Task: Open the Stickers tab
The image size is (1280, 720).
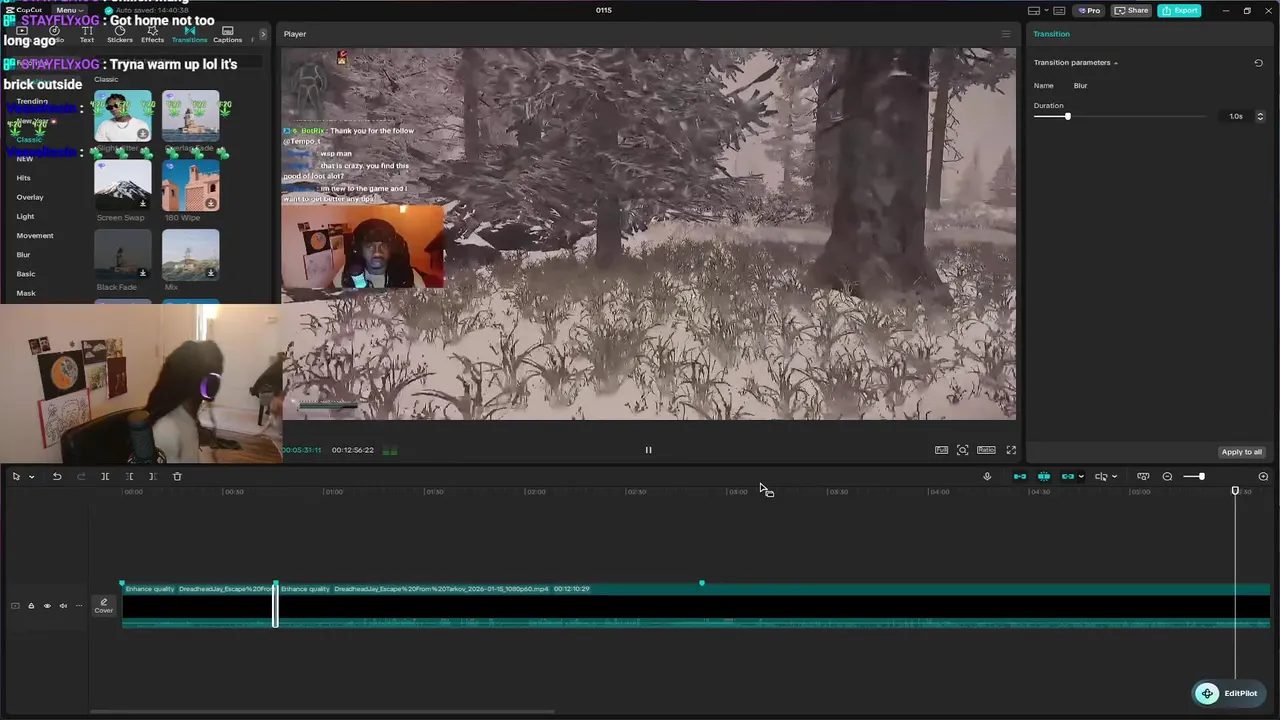Action: pos(120,35)
